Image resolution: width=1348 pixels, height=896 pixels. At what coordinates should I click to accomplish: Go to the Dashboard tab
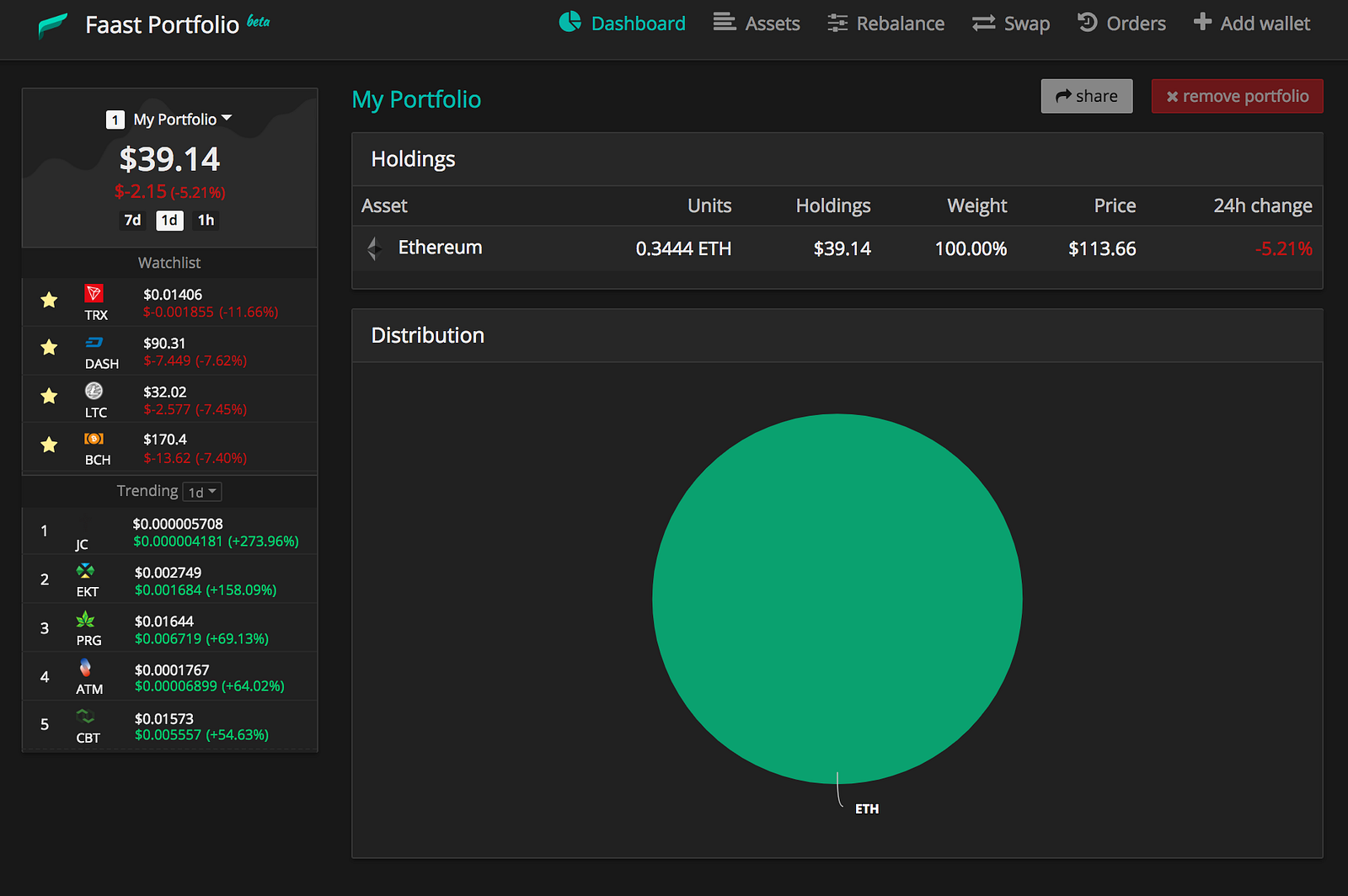pos(623,24)
